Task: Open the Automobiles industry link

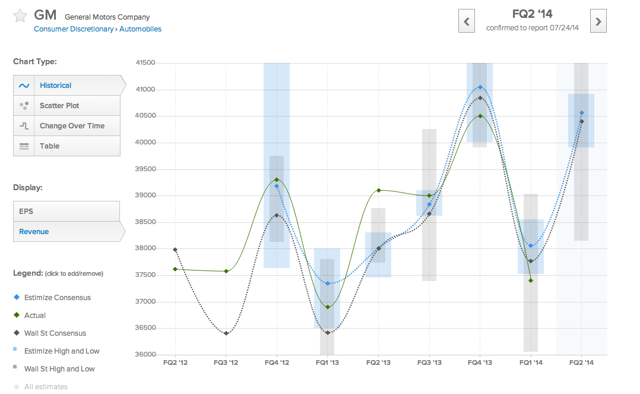Action: [x=140, y=29]
